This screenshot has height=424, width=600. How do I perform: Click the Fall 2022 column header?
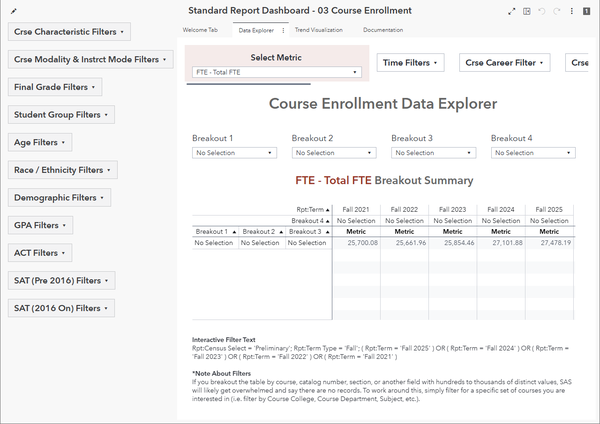tap(404, 210)
